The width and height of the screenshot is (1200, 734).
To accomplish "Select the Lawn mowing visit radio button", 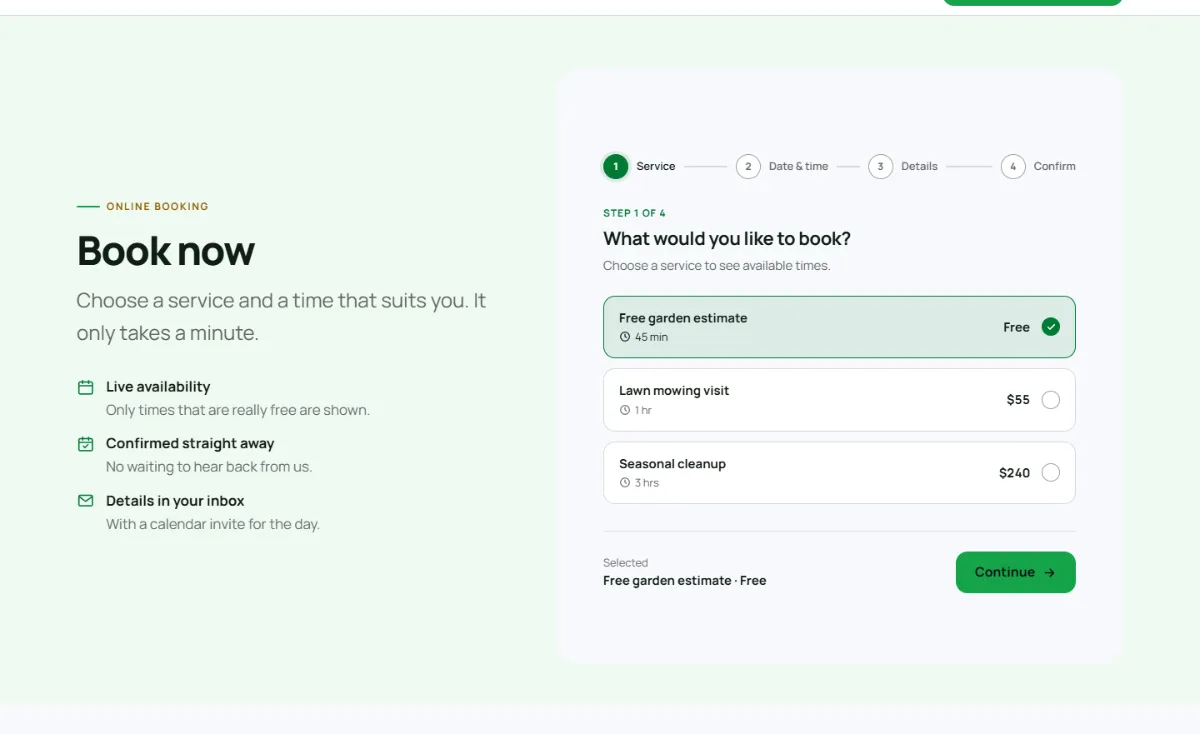I will (1050, 400).
